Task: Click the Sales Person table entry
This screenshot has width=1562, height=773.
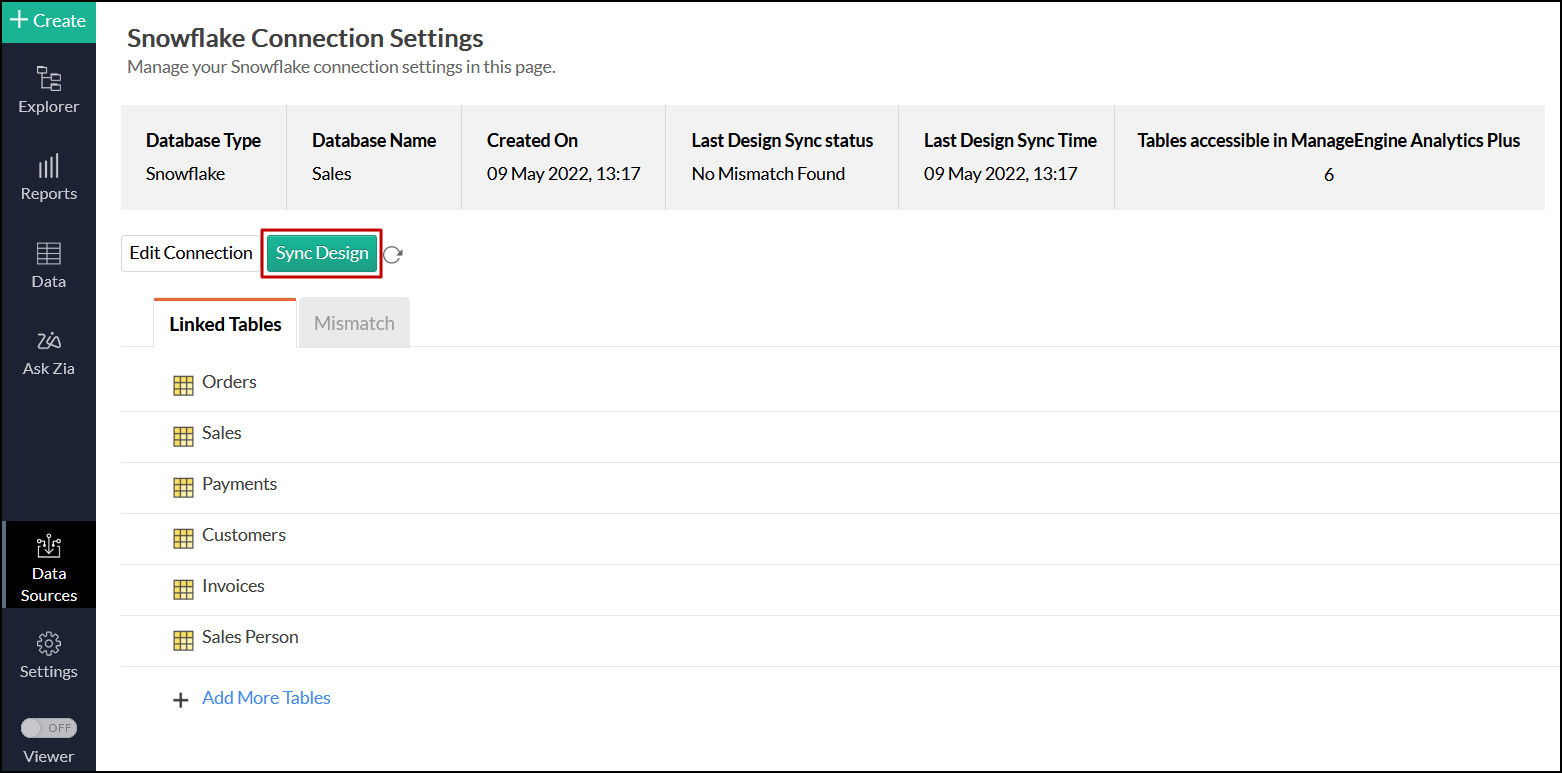Action: [250, 637]
